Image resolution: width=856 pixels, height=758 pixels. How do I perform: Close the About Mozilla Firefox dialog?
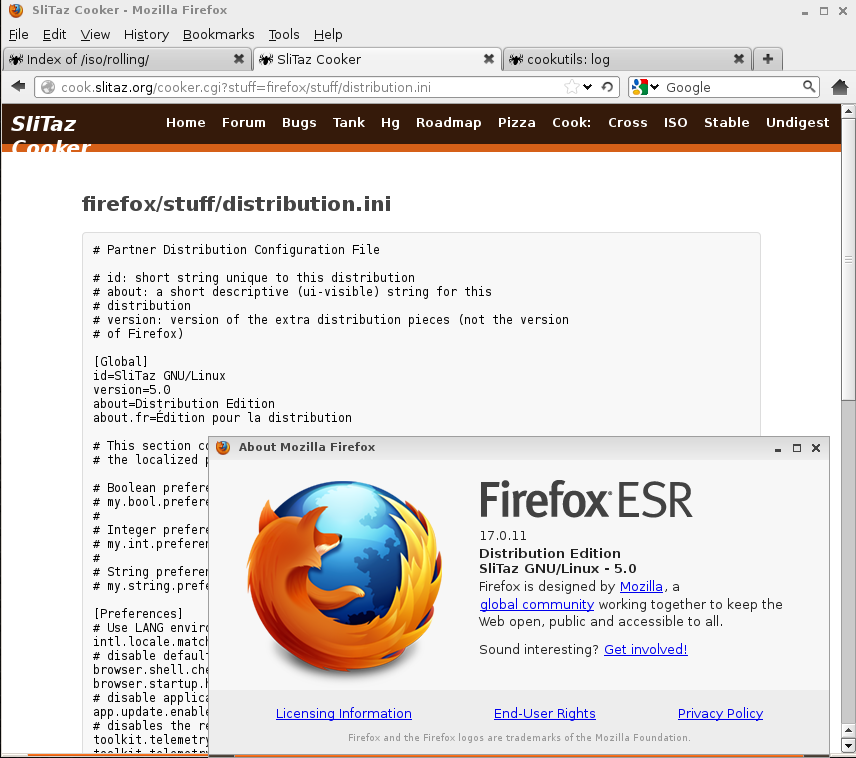click(816, 448)
